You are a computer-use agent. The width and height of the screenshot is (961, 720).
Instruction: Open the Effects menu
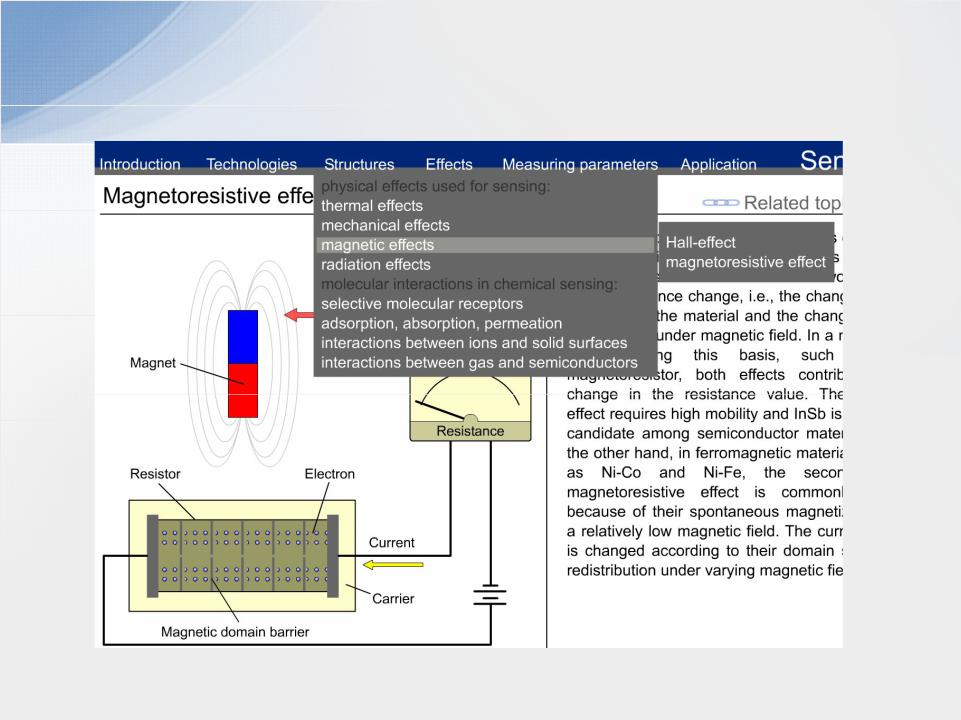tap(449, 164)
